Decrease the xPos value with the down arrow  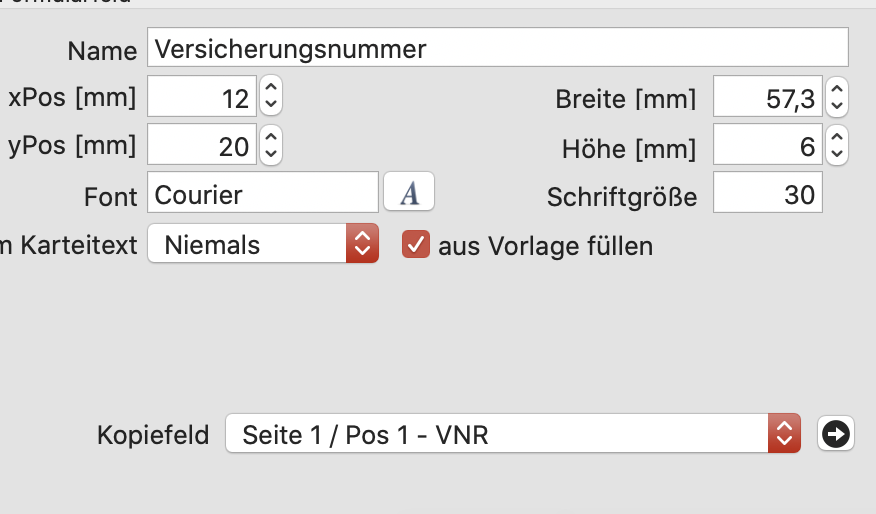tap(271, 105)
